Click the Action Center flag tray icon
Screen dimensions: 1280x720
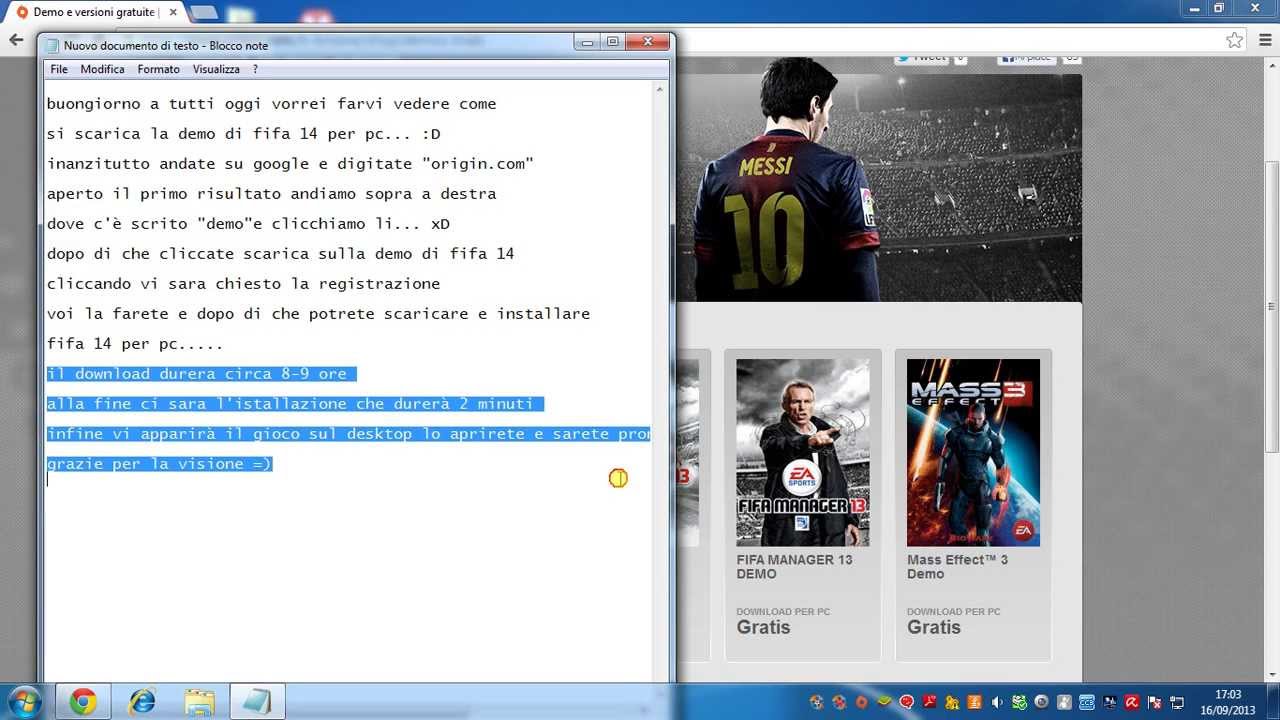click(x=1154, y=702)
